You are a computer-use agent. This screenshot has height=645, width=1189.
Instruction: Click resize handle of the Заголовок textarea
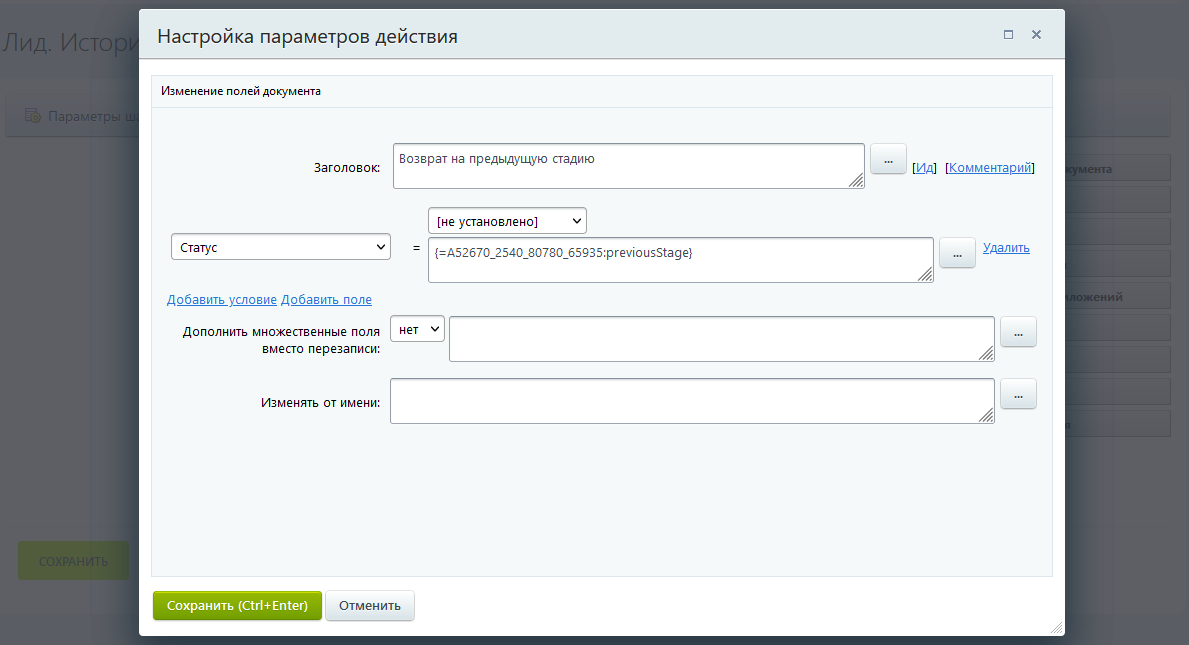click(857, 181)
